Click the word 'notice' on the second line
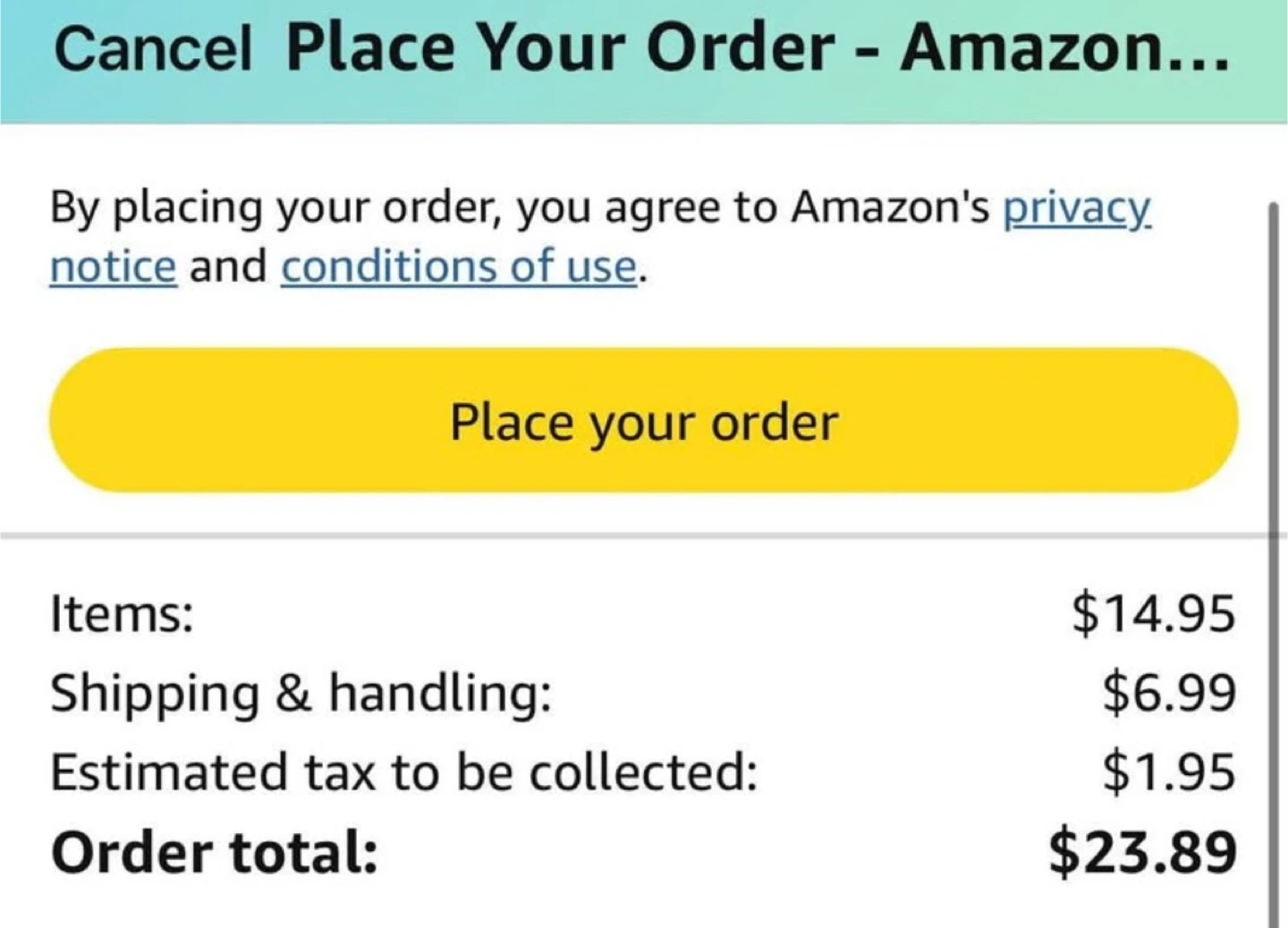The height and width of the screenshot is (928, 1288). click(113, 266)
